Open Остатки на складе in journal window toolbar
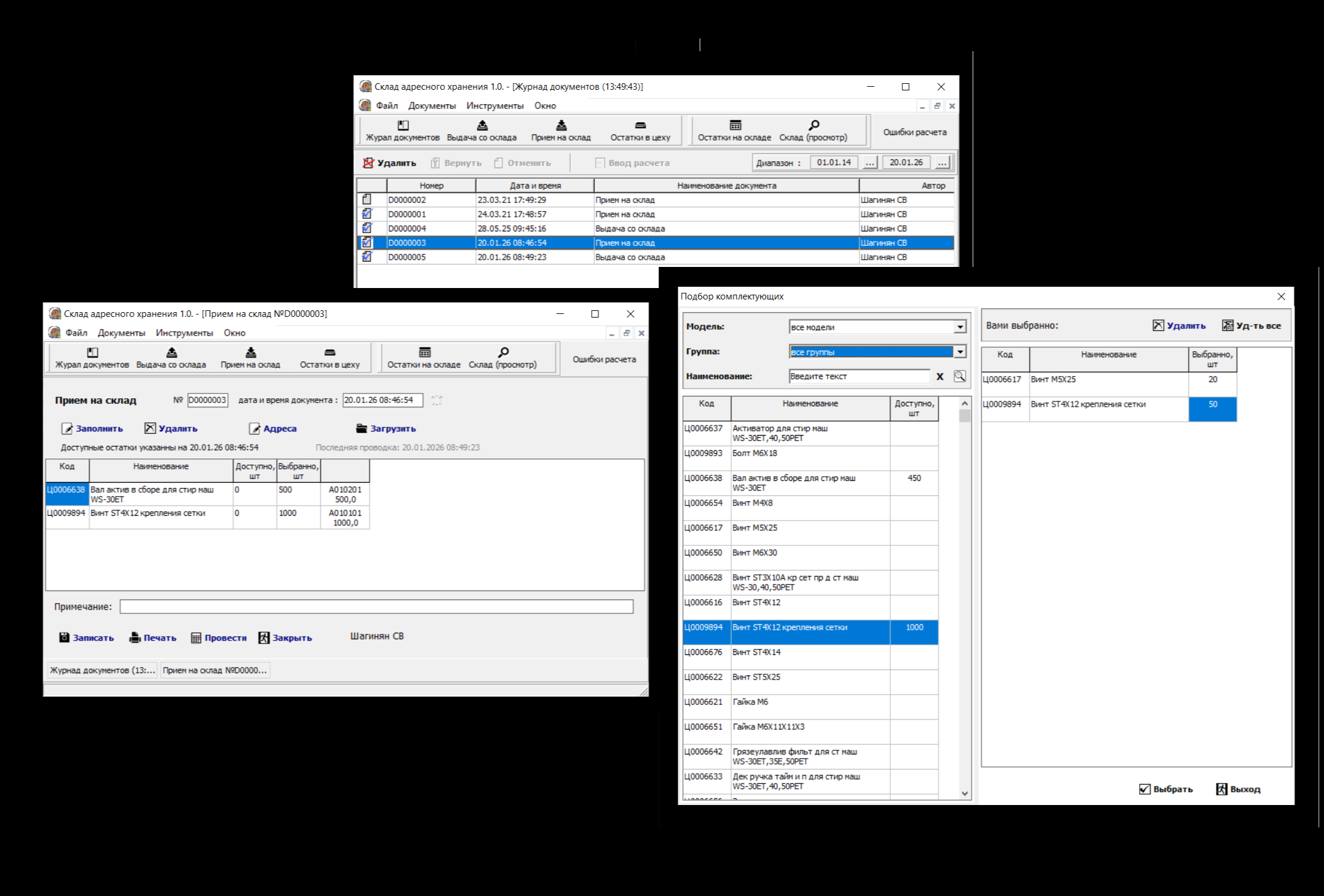Image resolution: width=1324 pixels, height=896 pixels. coord(735,131)
